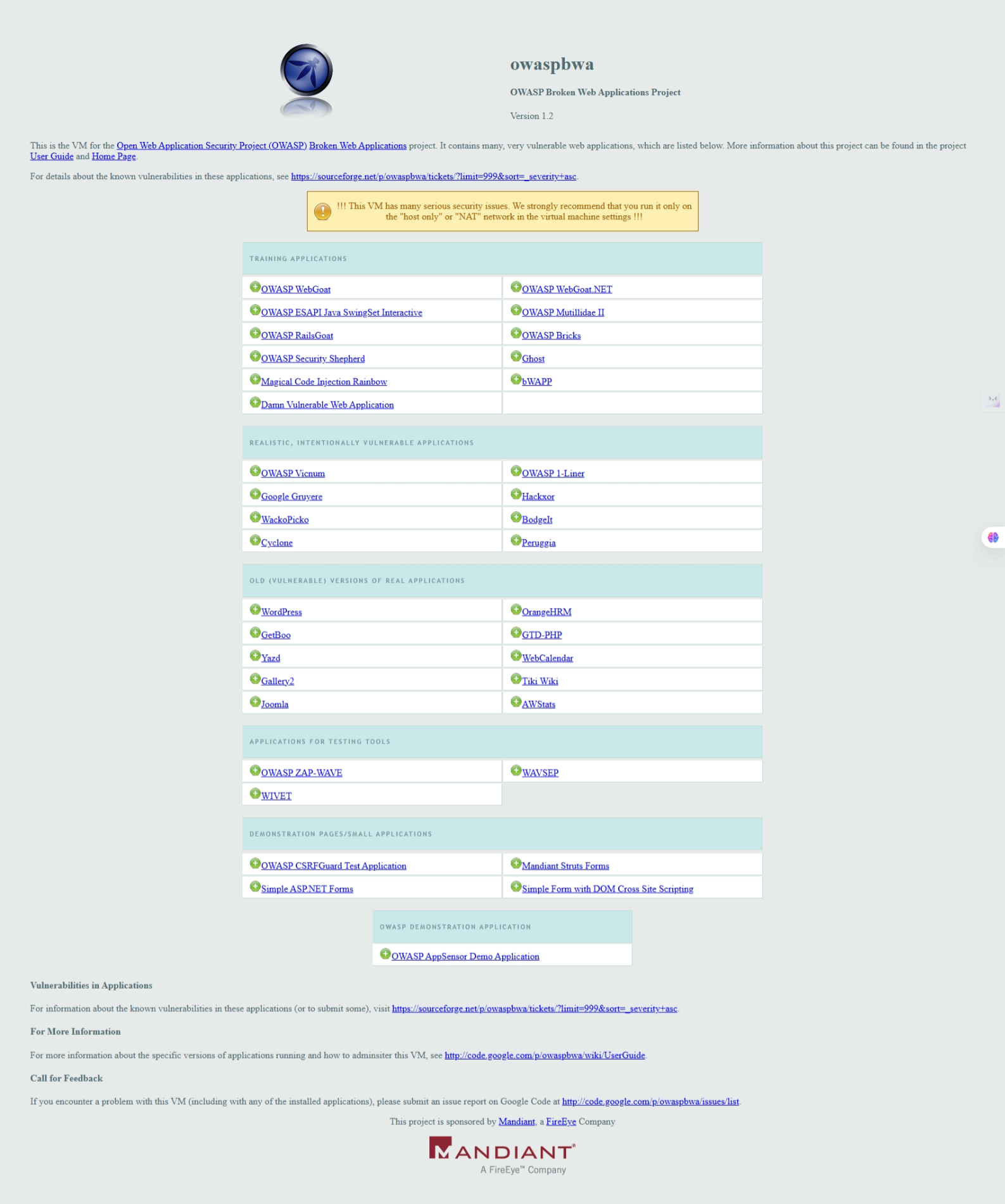Expand the plus icon beside OWASP Bricks
The width and height of the screenshot is (1005, 1204).
(x=516, y=333)
